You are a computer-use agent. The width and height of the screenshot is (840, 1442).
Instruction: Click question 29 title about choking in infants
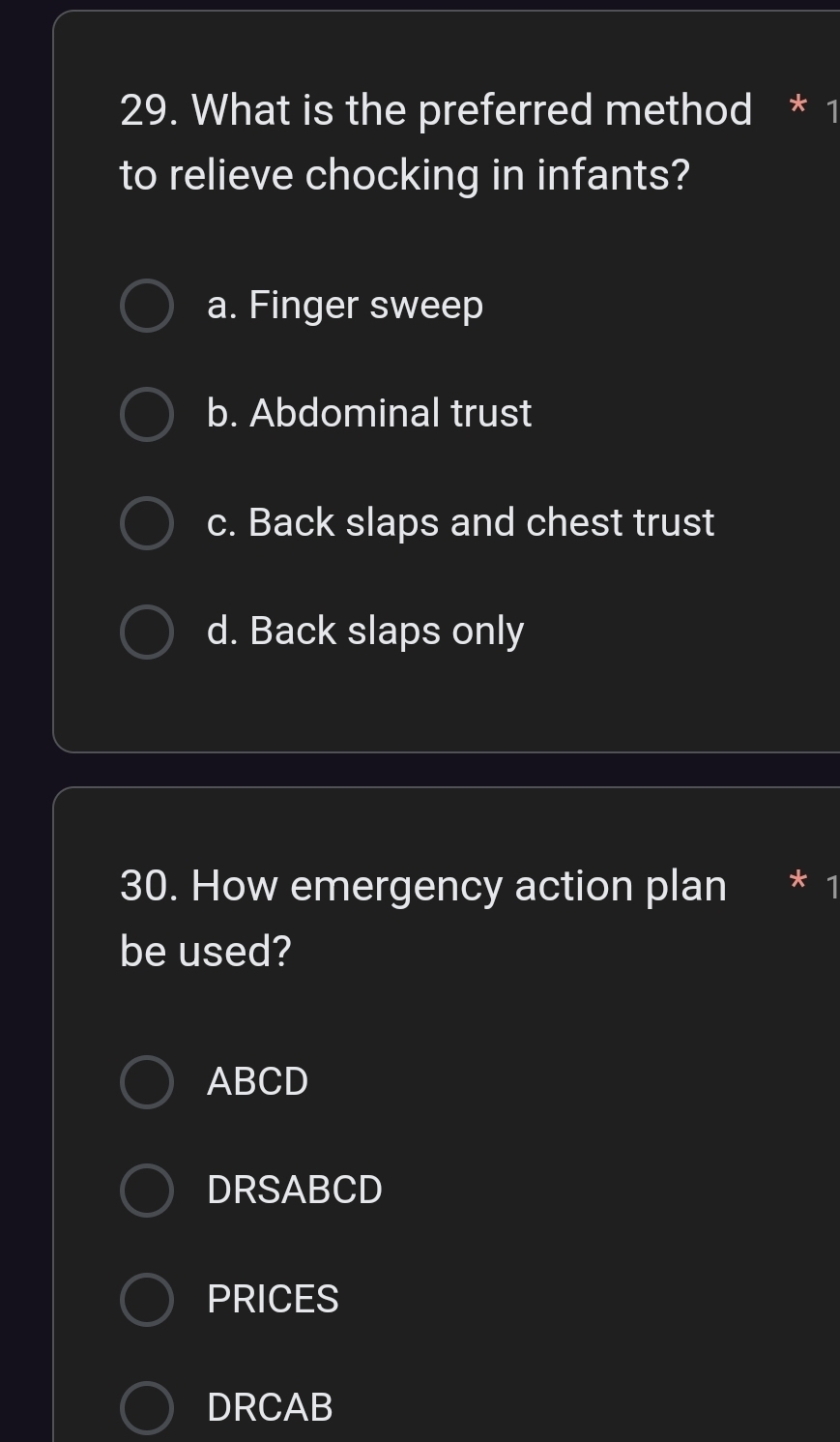[435, 142]
